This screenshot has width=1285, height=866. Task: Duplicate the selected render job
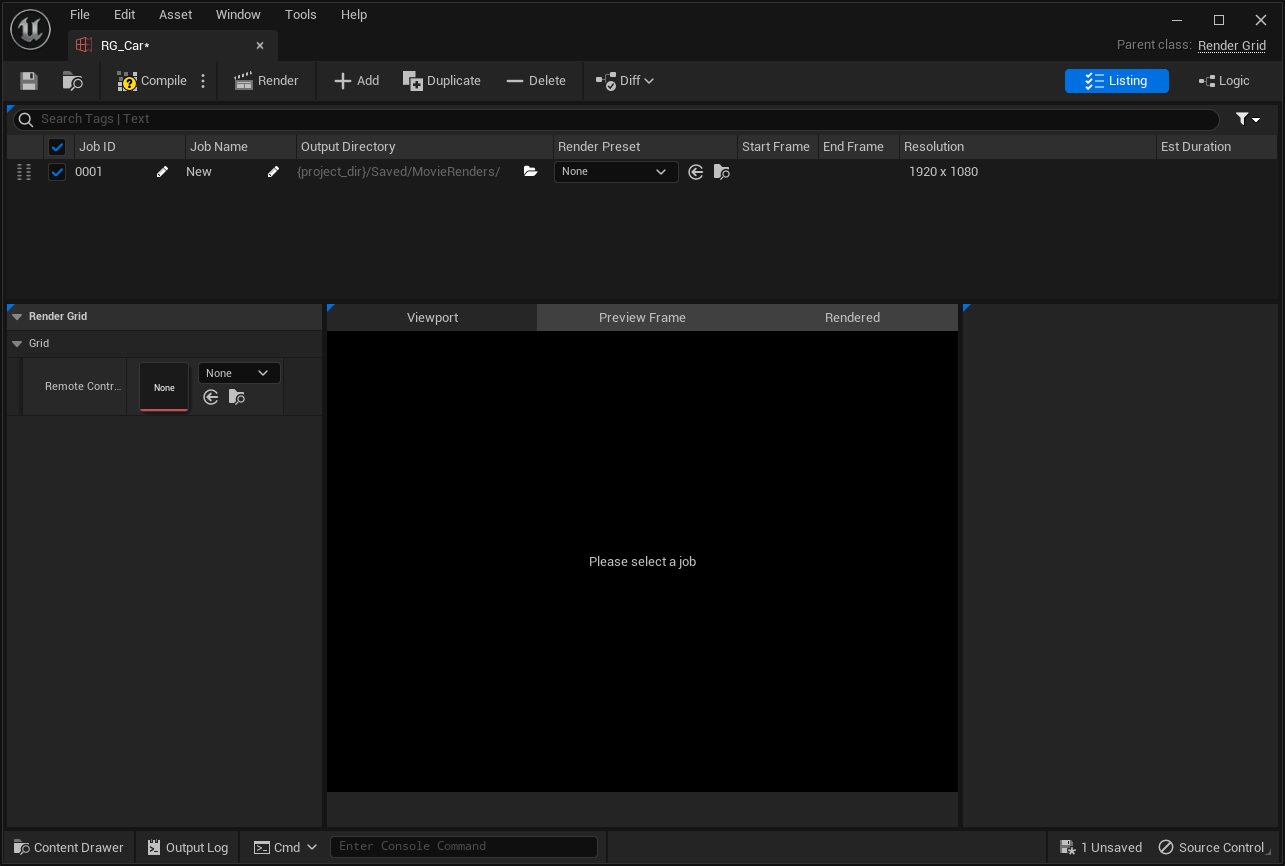(x=441, y=80)
